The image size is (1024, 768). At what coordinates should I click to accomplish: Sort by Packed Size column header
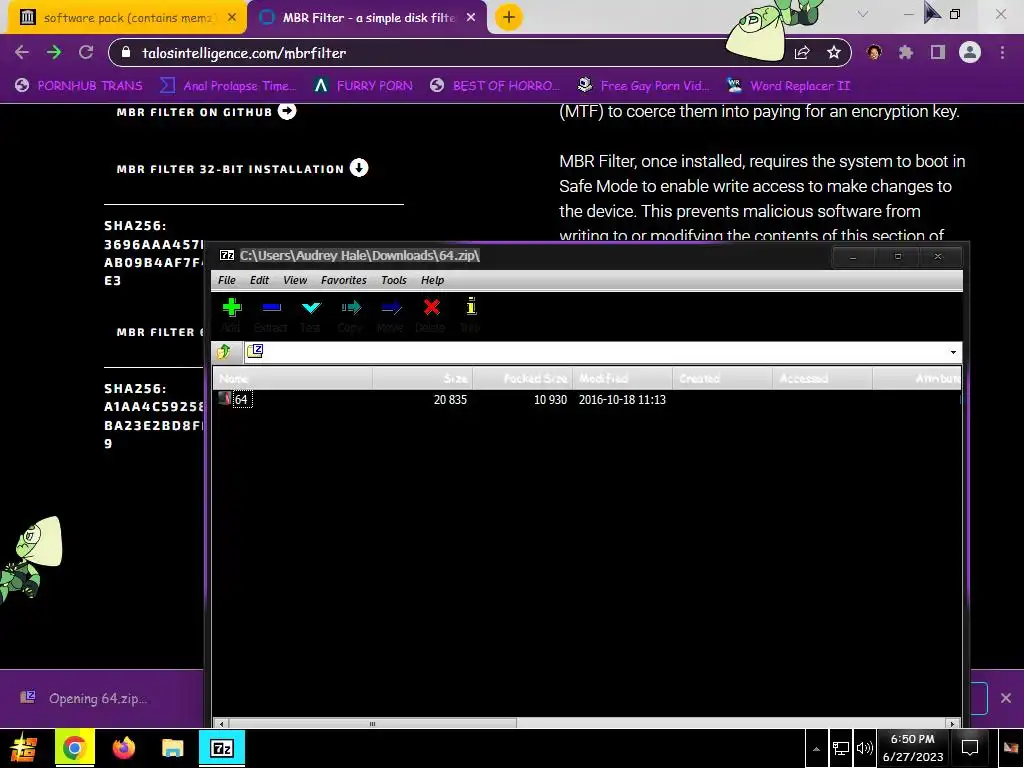(x=522, y=378)
